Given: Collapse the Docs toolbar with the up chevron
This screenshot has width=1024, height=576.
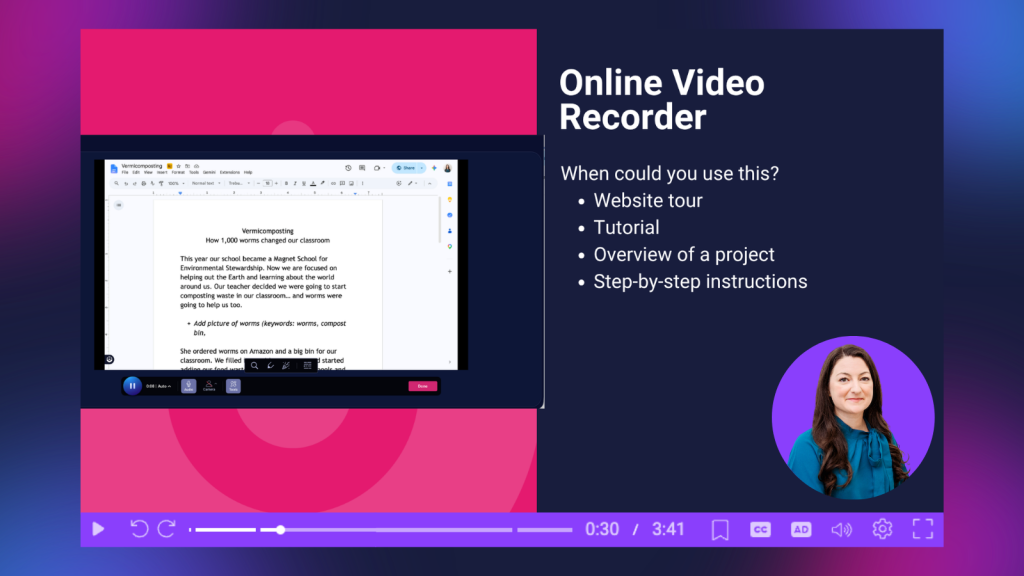Looking at the screenshot, I should tap(430, 184).
